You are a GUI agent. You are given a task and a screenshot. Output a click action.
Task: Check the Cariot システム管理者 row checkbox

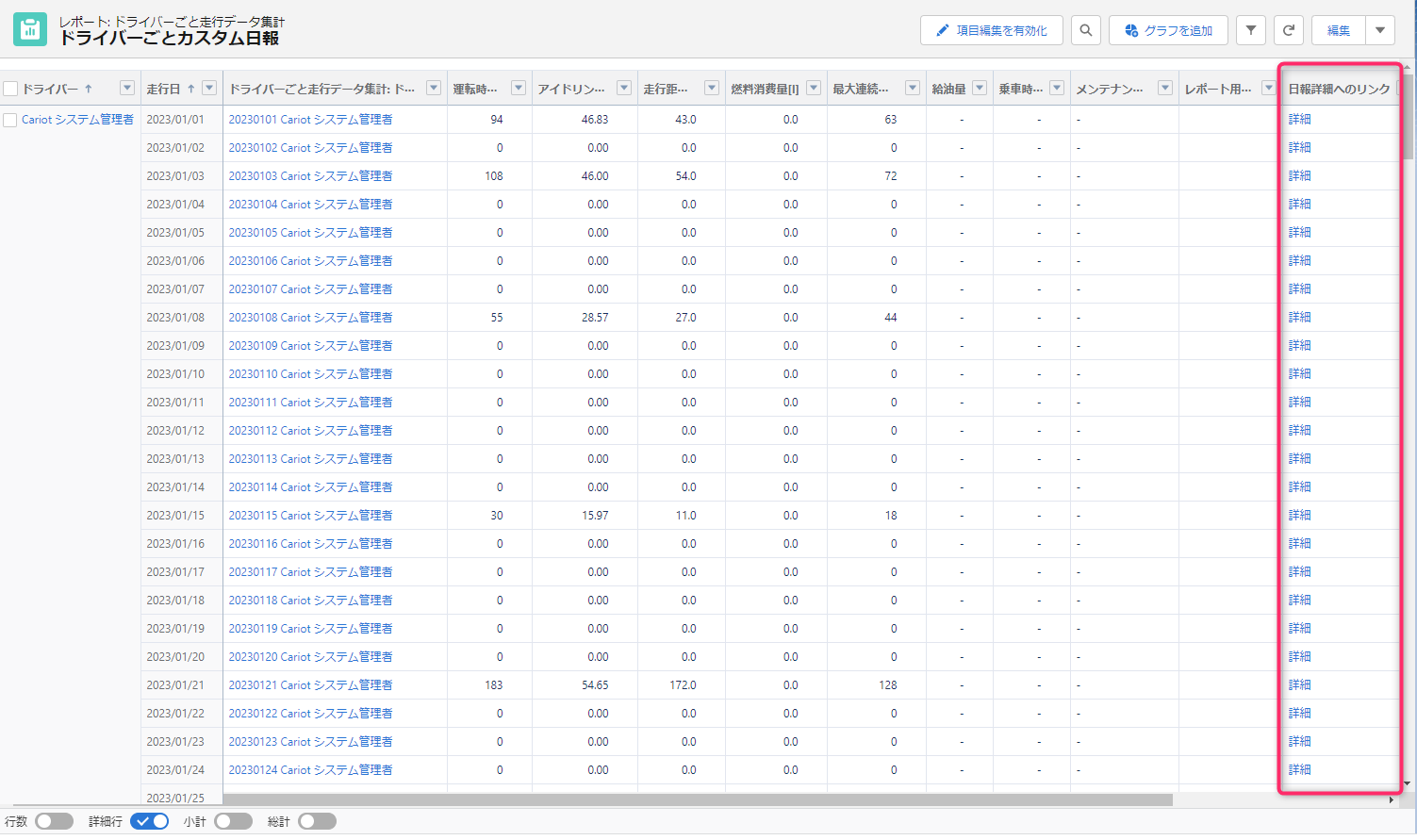[x=10, y=120]
